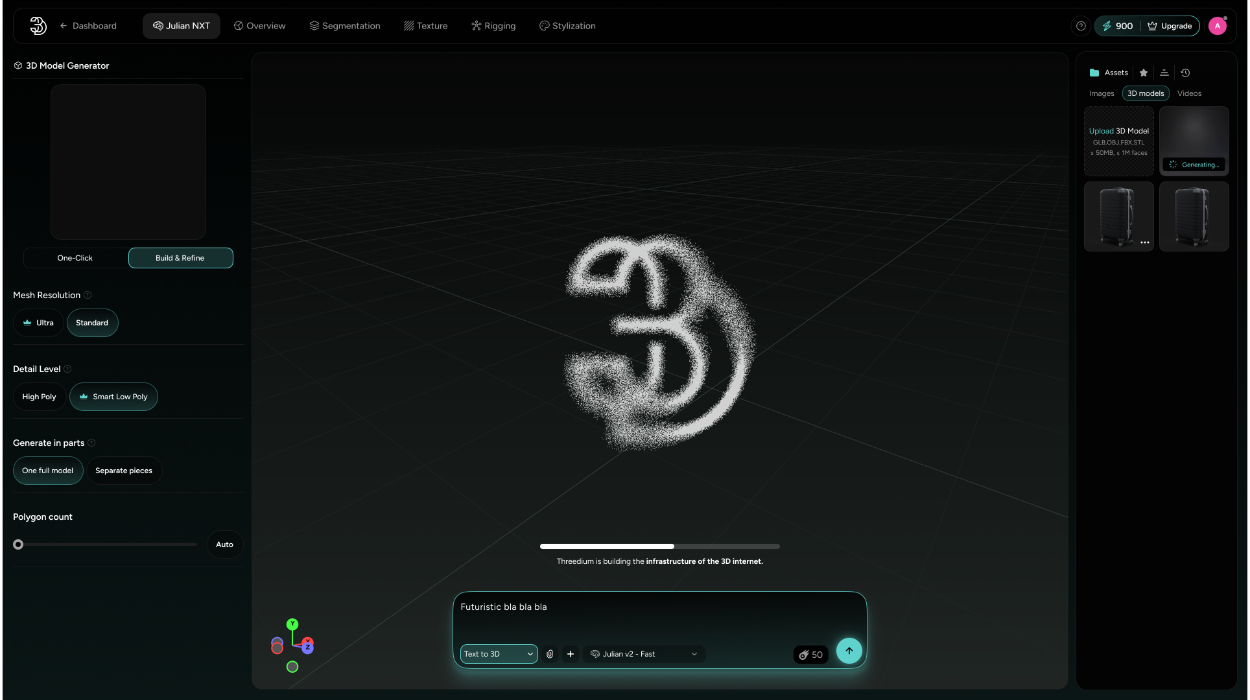
Task: Click the attachment paperclip icon in prompt box
Action: coord(550,654)
